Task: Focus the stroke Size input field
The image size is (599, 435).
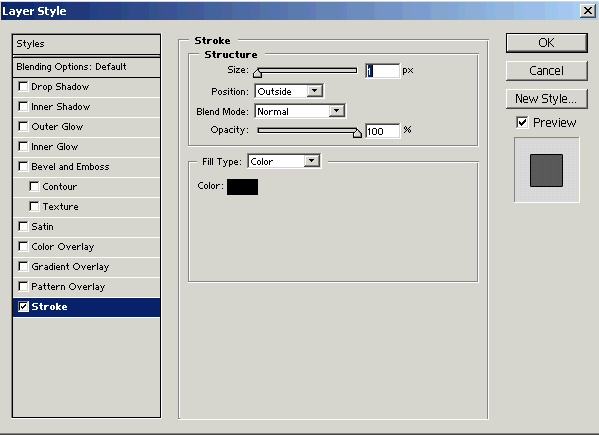Action: coord(382,71)
